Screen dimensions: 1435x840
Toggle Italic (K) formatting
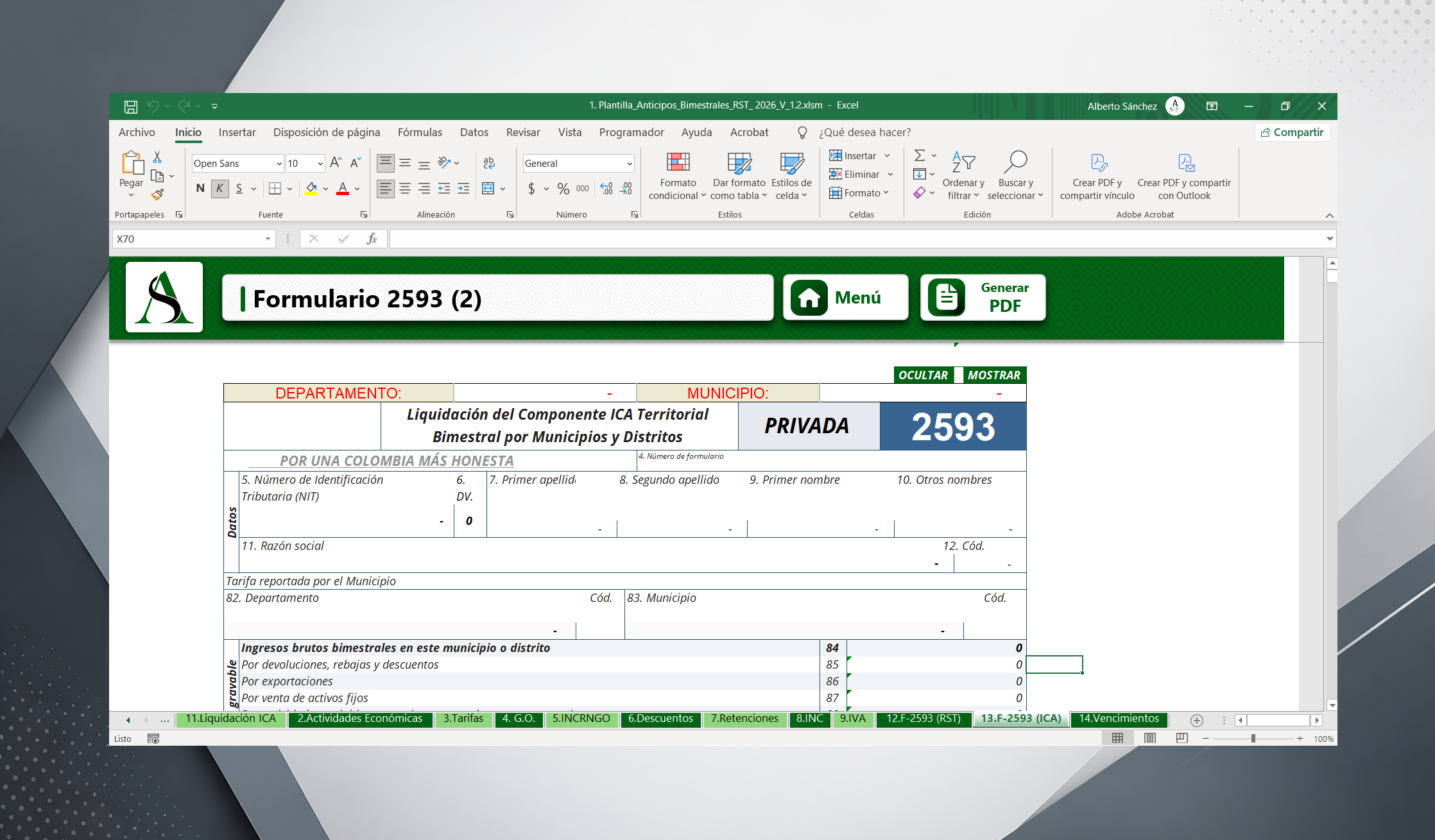219,189
